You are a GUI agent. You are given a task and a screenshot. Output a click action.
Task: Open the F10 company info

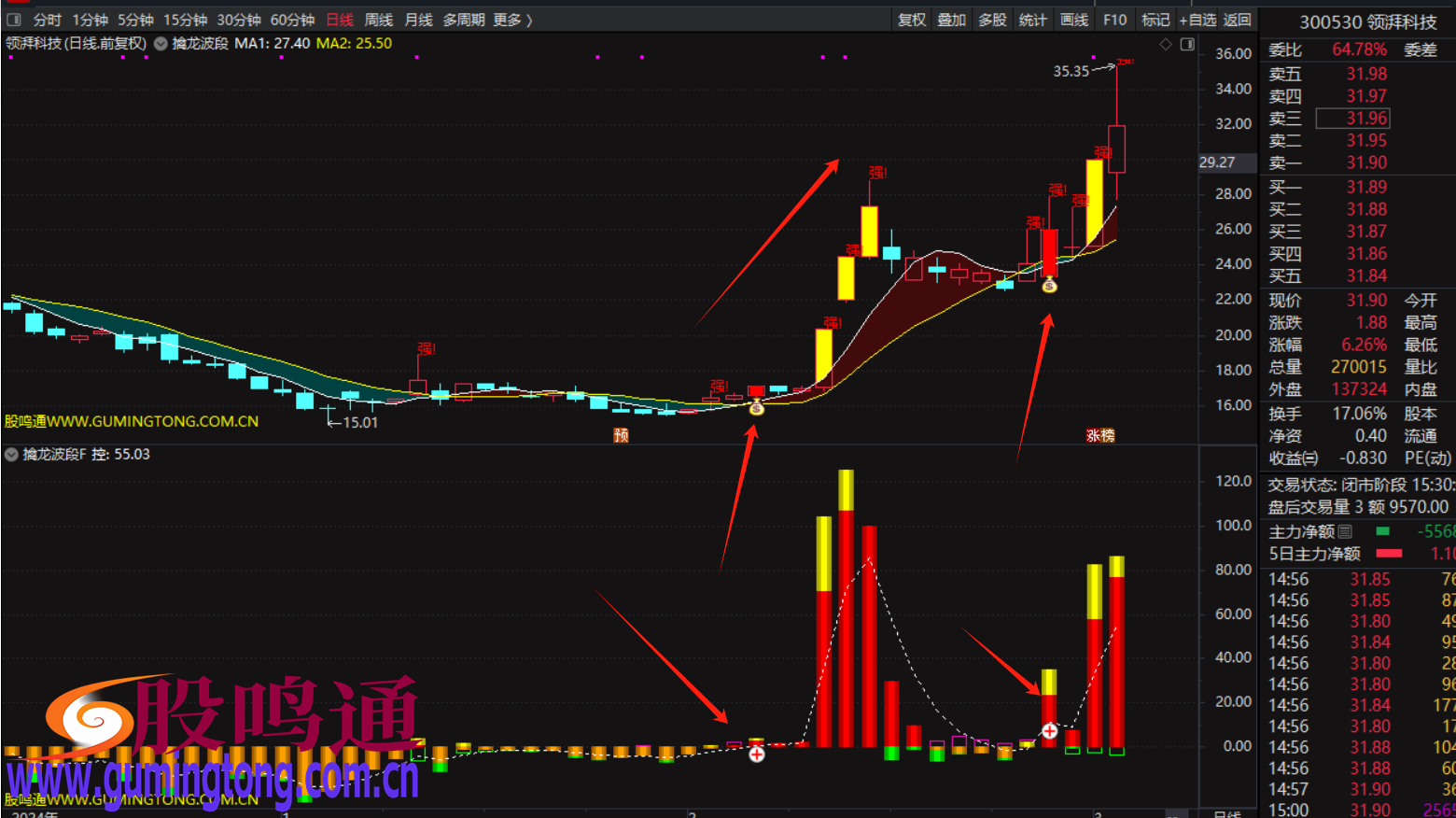pos(1114,20)
